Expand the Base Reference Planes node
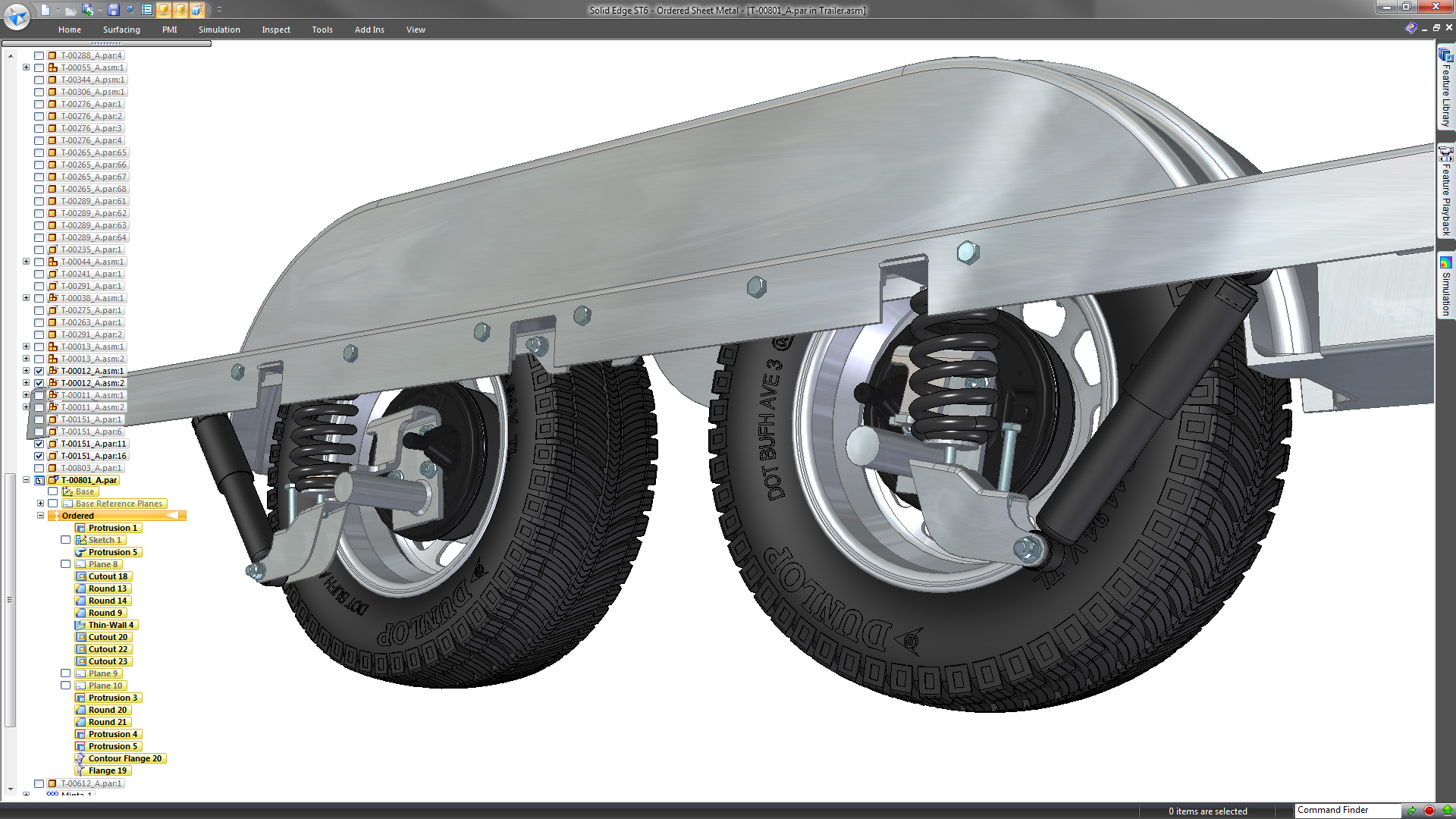 click(41, 504)
